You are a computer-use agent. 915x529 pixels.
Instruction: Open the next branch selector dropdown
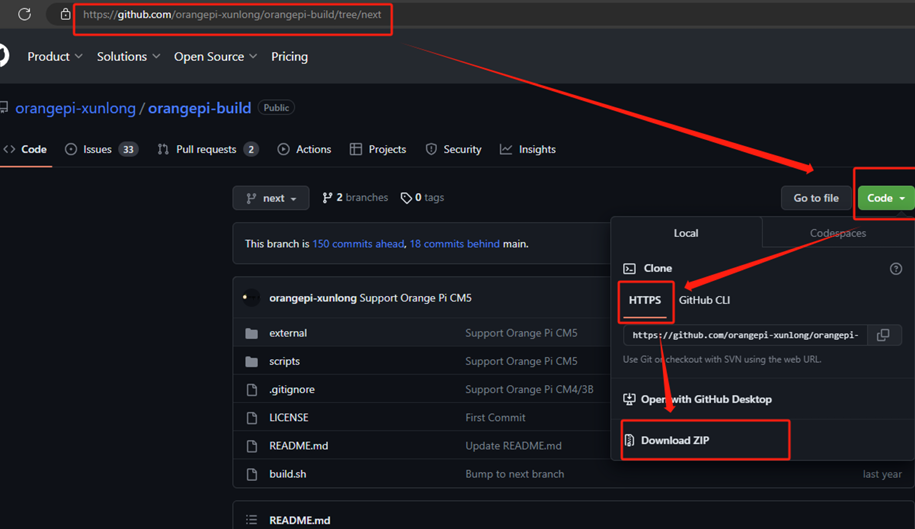(271, 198)
